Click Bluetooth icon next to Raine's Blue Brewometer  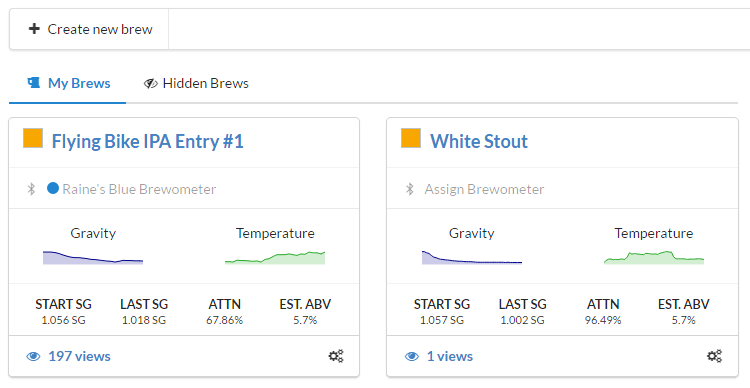(x=32, y=189)
